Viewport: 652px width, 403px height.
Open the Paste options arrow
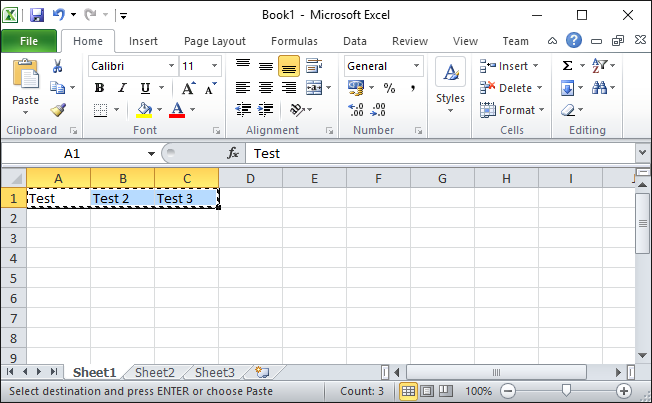[x=25, y=112]
